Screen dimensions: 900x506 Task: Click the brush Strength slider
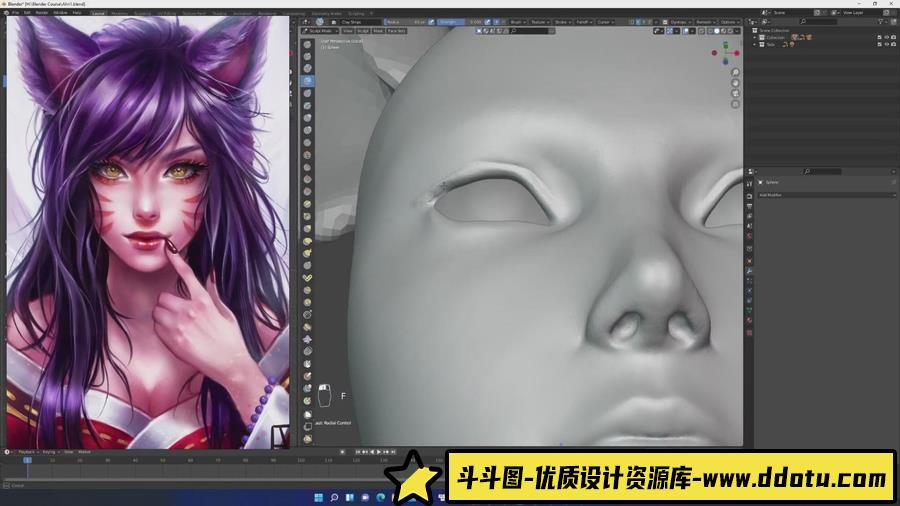(x=460, y=22)
